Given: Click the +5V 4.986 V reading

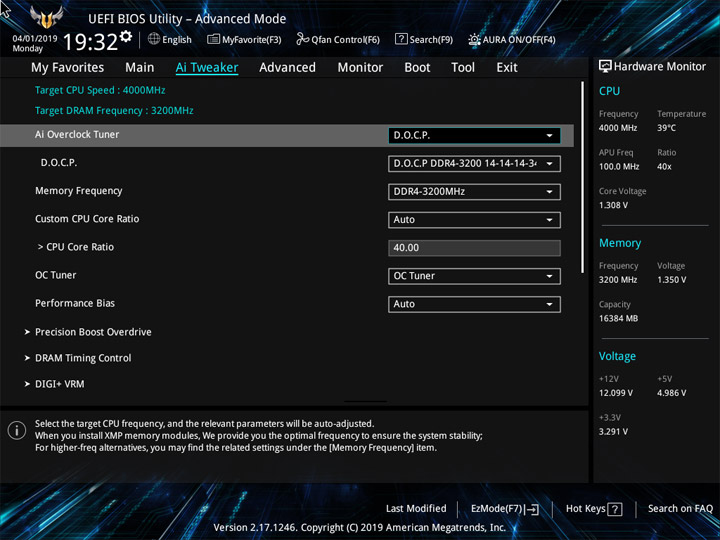Looking at the screenshot, I should (x=671, y=393).
